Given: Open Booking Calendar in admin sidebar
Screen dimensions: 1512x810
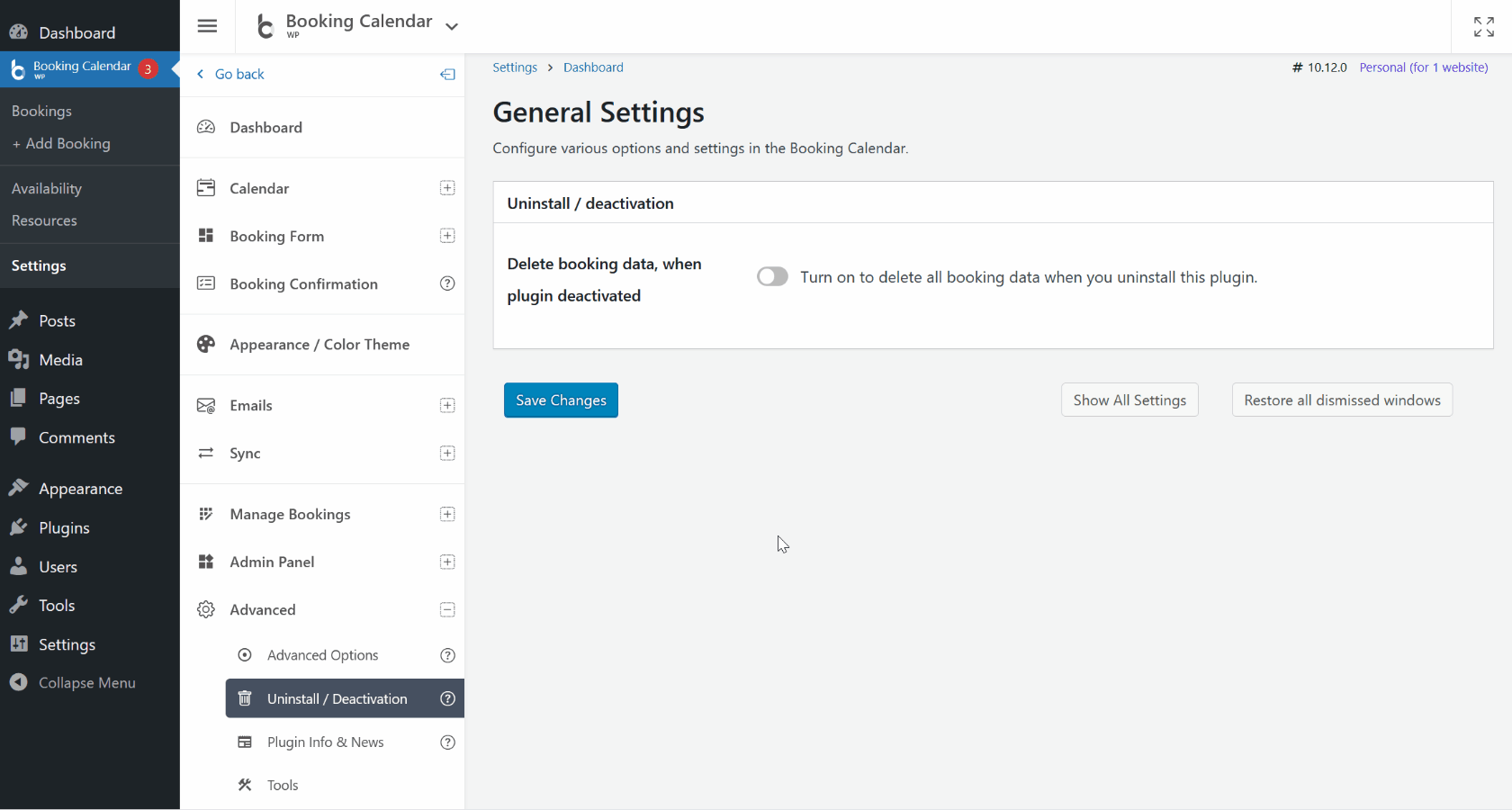Looking at the screenshot, I should pyautogui.click(x=90, y=69).
